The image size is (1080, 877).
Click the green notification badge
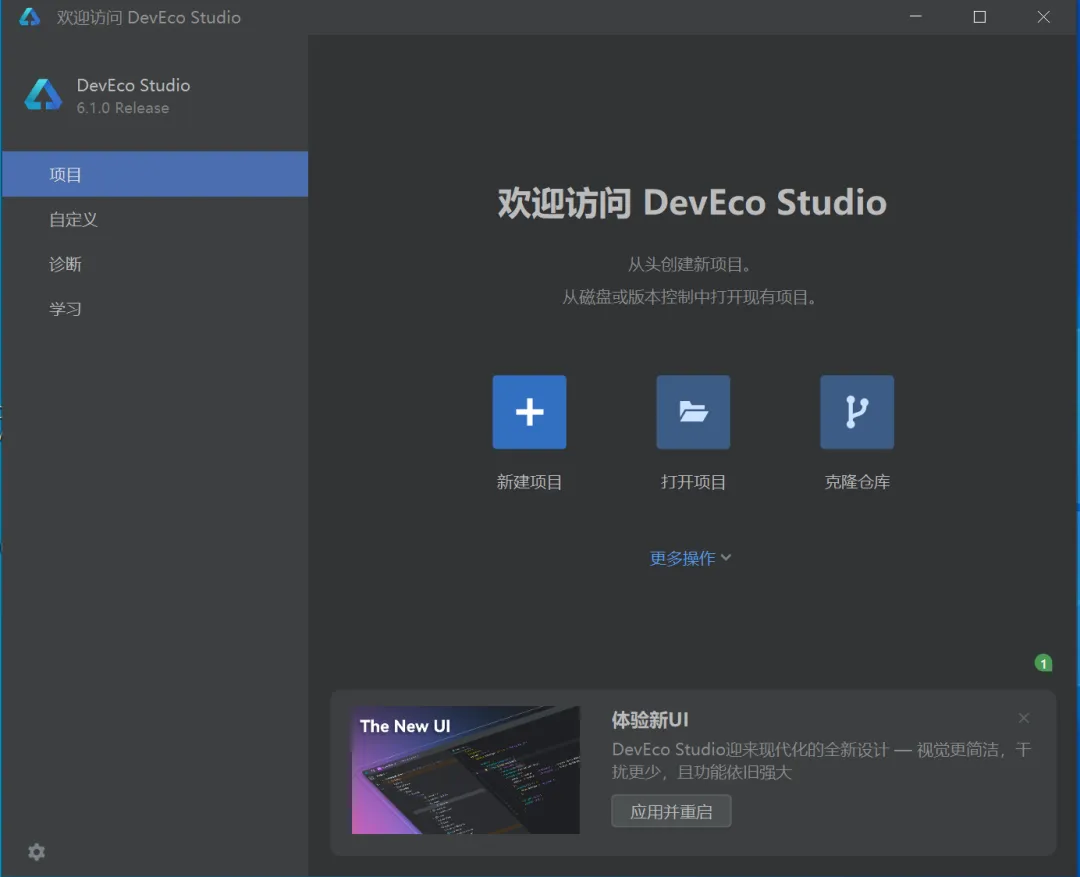[x=1043, y=663]
